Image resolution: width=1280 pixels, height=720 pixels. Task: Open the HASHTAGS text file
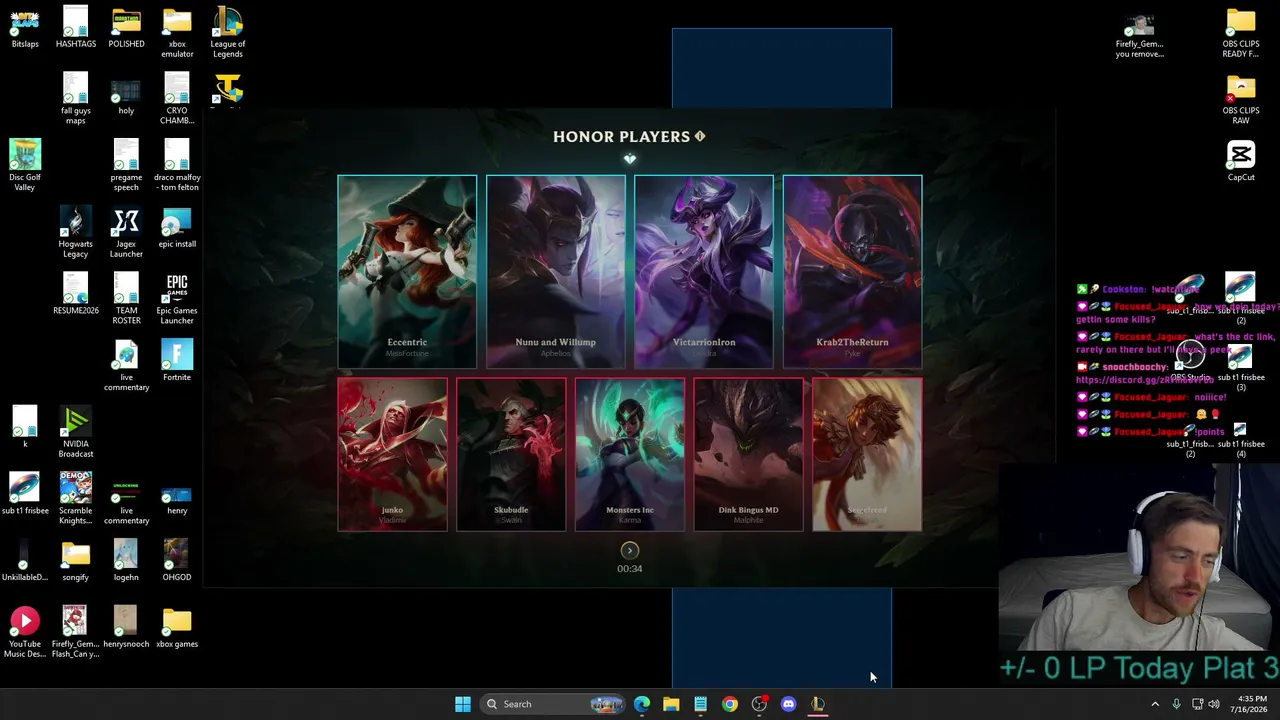(x=76, y=28)
